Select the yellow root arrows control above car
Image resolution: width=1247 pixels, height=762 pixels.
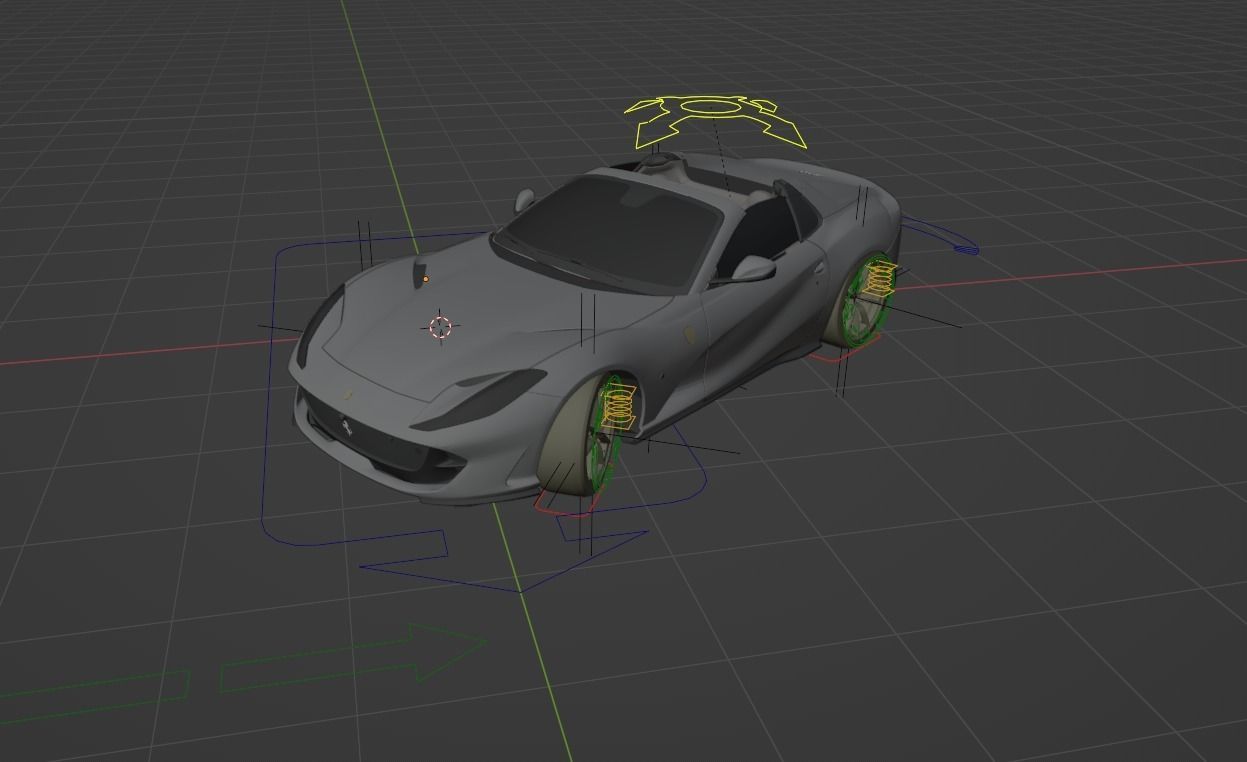click(x=716, y=121)
